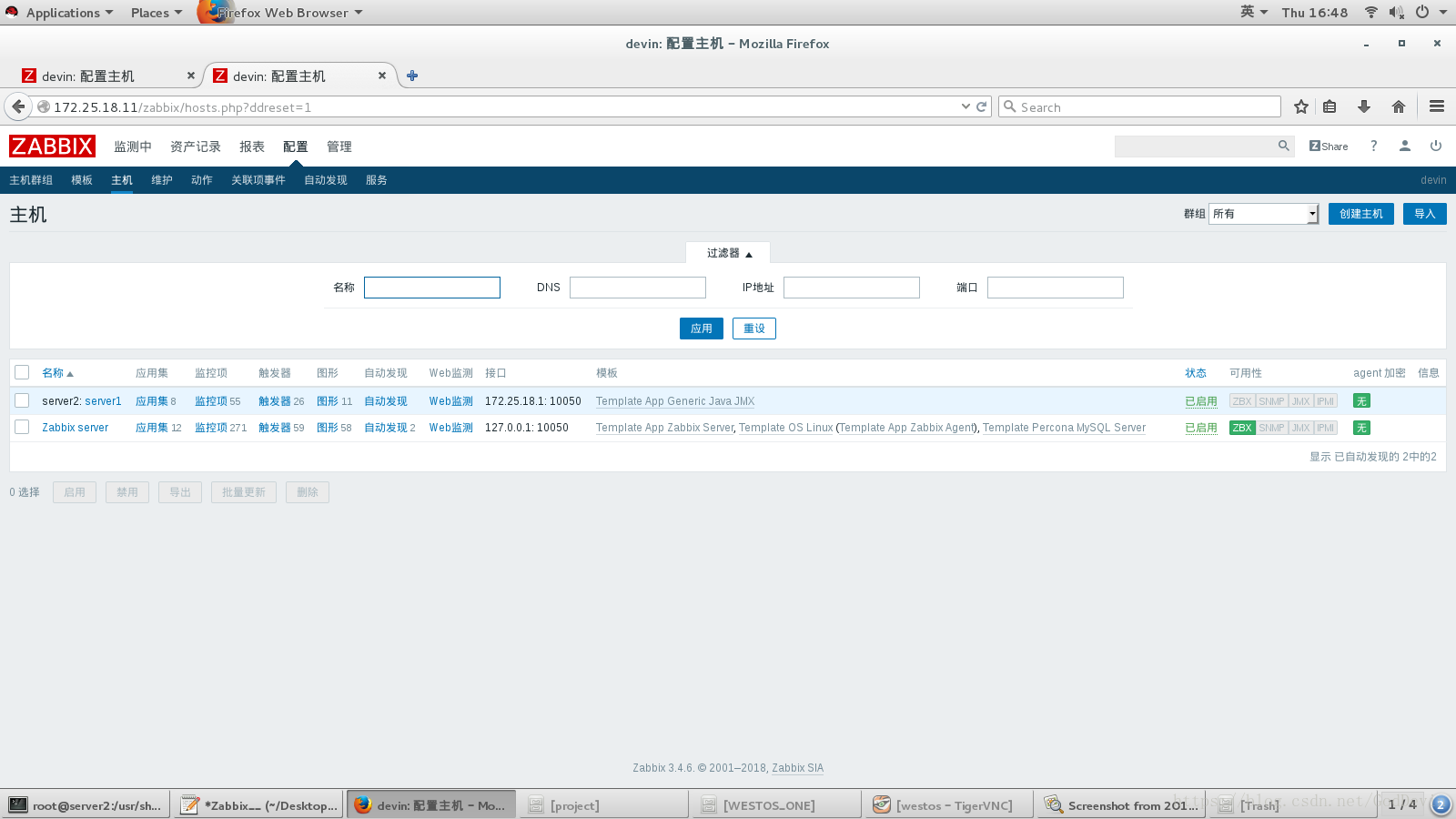
Task: Switch to root@server2 terminal in taskbar
Action: pos(86,804)
